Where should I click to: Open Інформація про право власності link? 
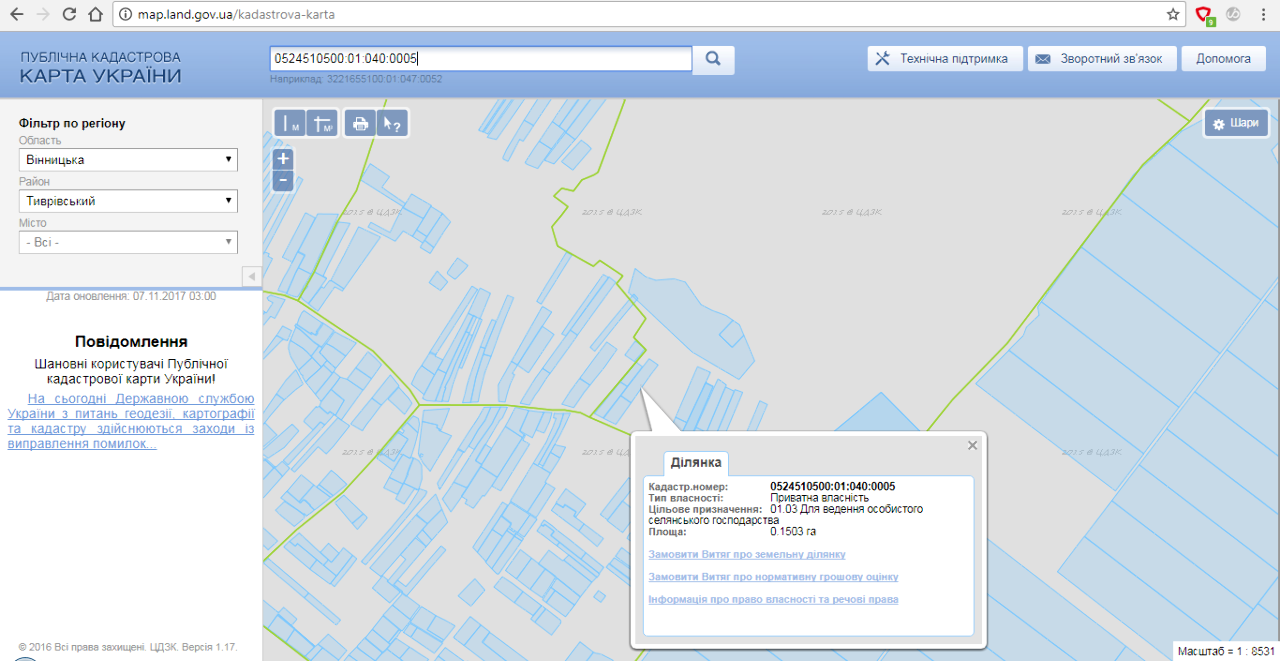[x=773, y=600]
